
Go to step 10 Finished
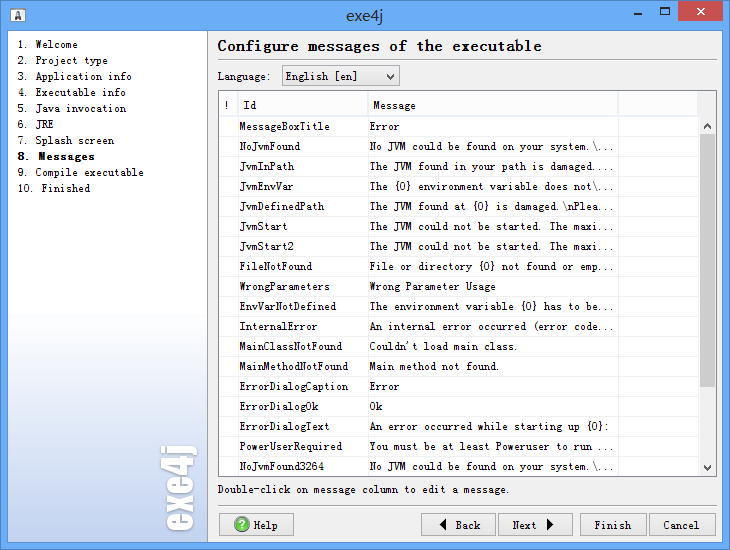[54, 188]
